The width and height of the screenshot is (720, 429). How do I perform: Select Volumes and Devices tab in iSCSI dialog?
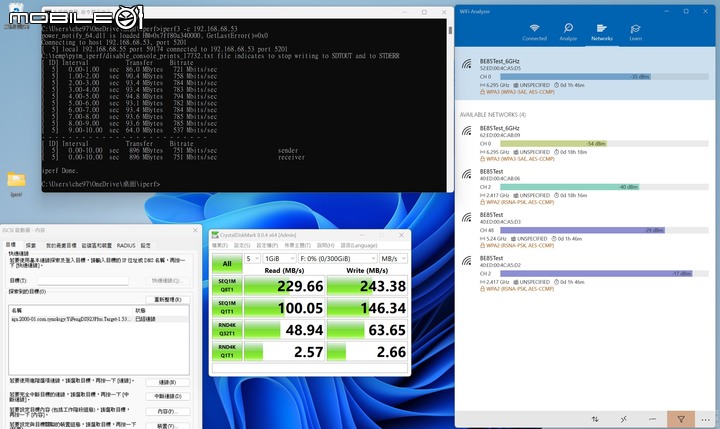point(96,245)
